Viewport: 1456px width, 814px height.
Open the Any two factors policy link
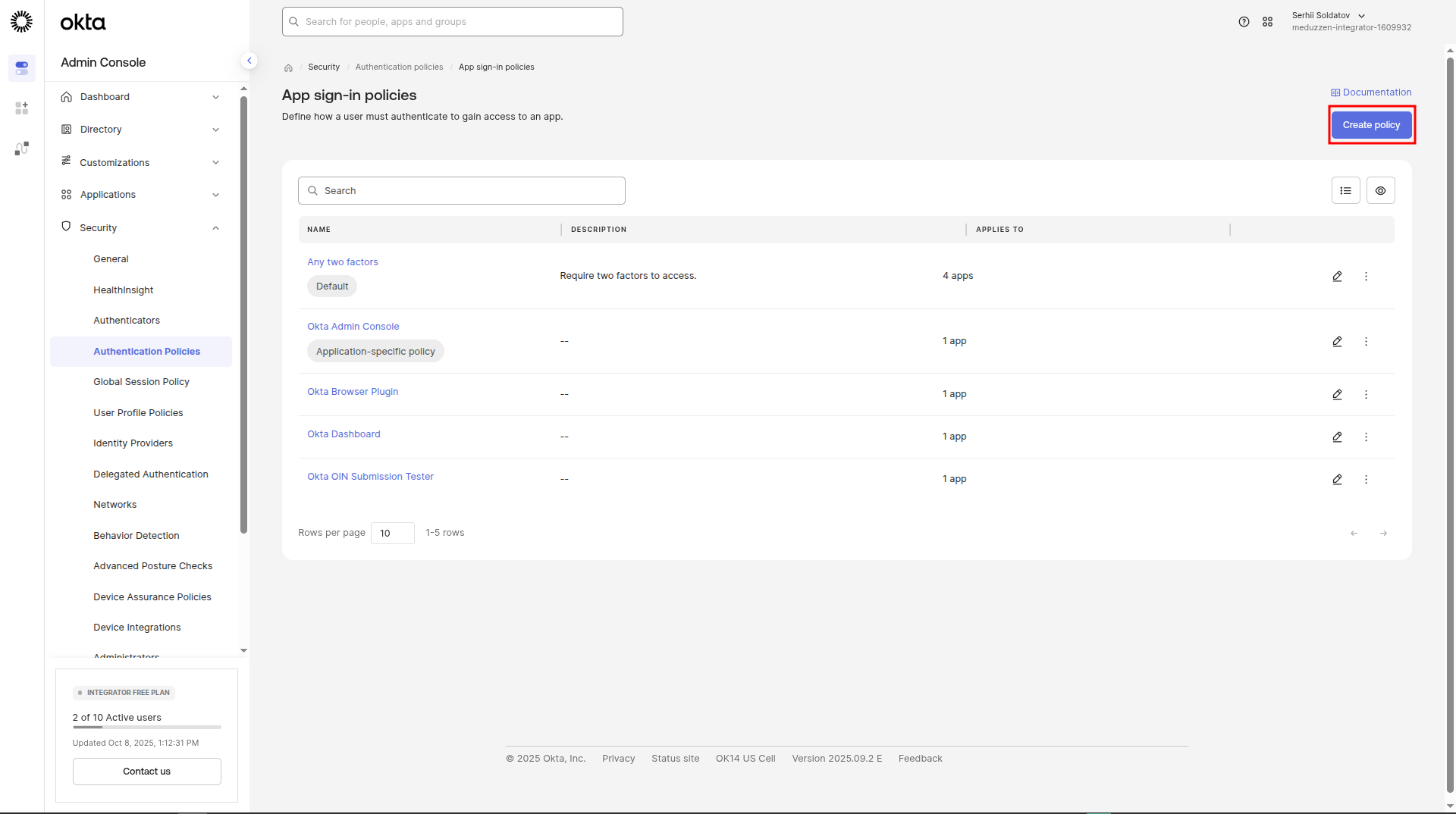343,262
